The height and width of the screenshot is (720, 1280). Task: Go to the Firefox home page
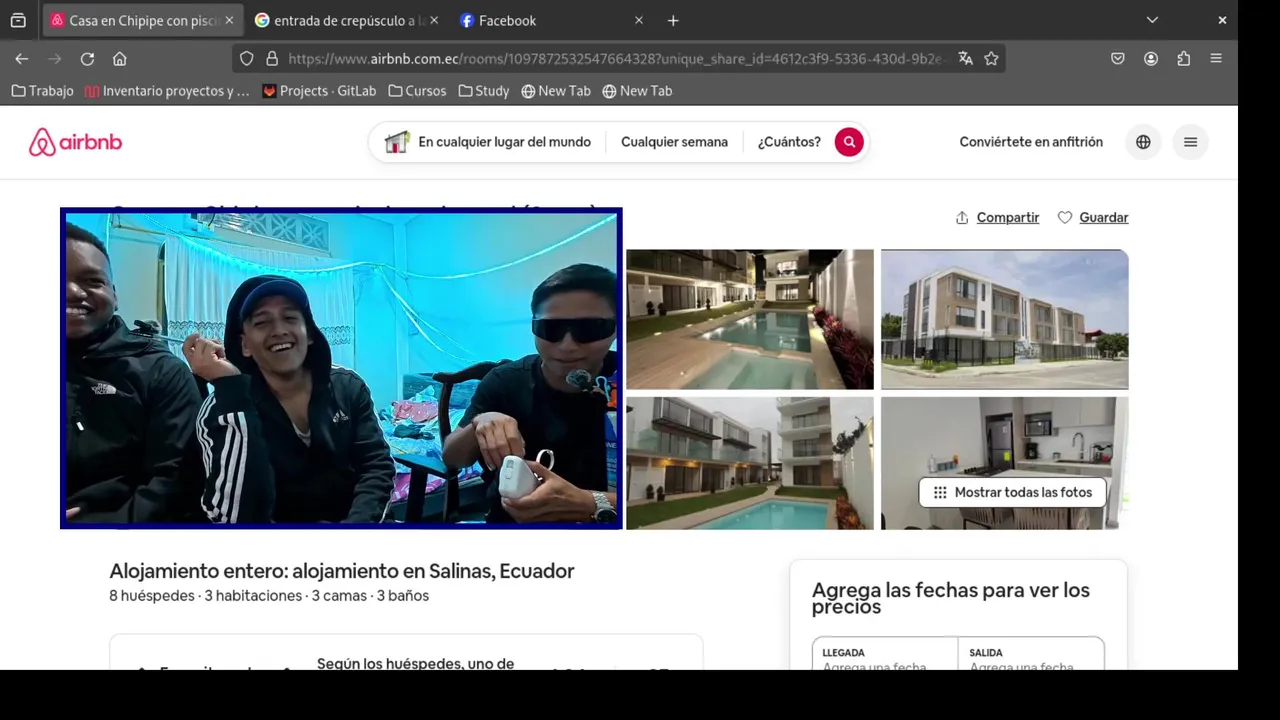click(119, 59)
